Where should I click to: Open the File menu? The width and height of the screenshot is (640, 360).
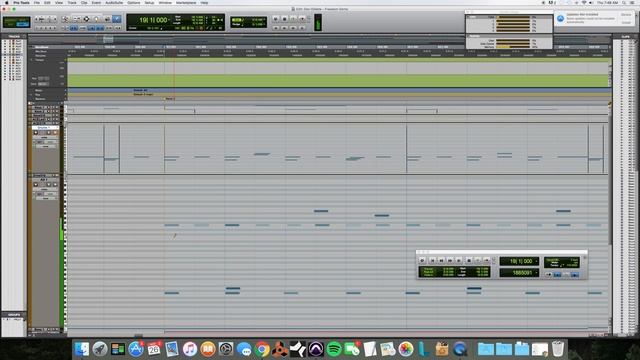click(37, 2)
